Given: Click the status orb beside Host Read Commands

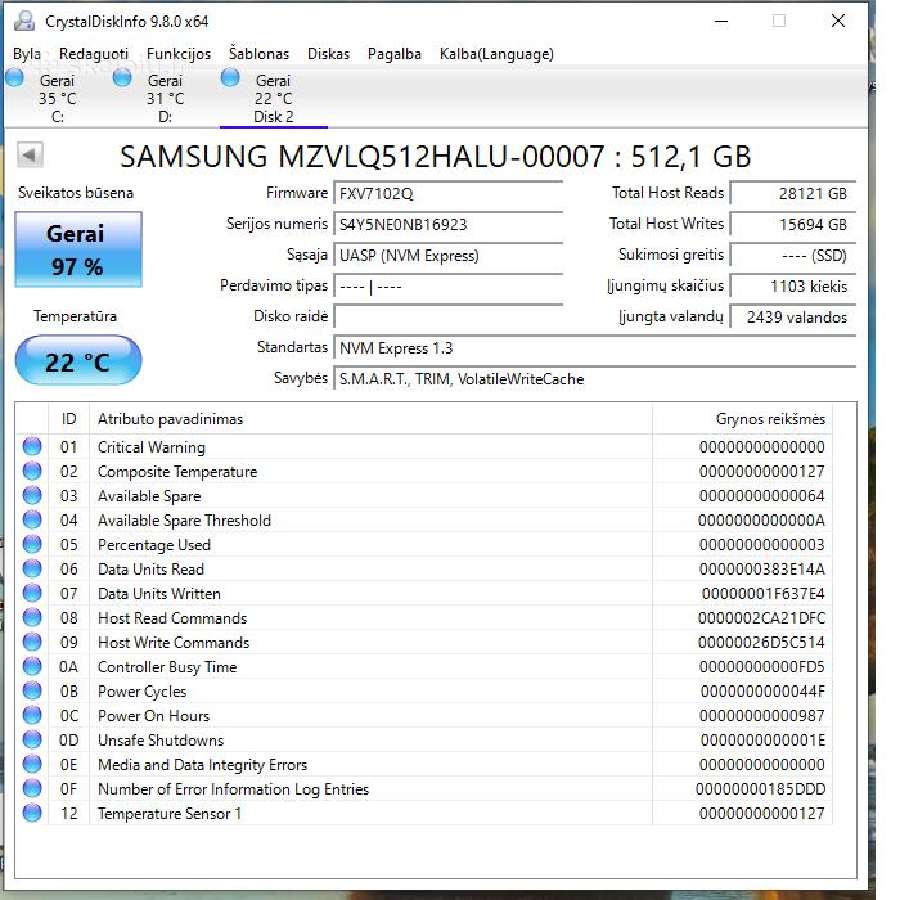Looking at the screenshot, I should (32, 617).
